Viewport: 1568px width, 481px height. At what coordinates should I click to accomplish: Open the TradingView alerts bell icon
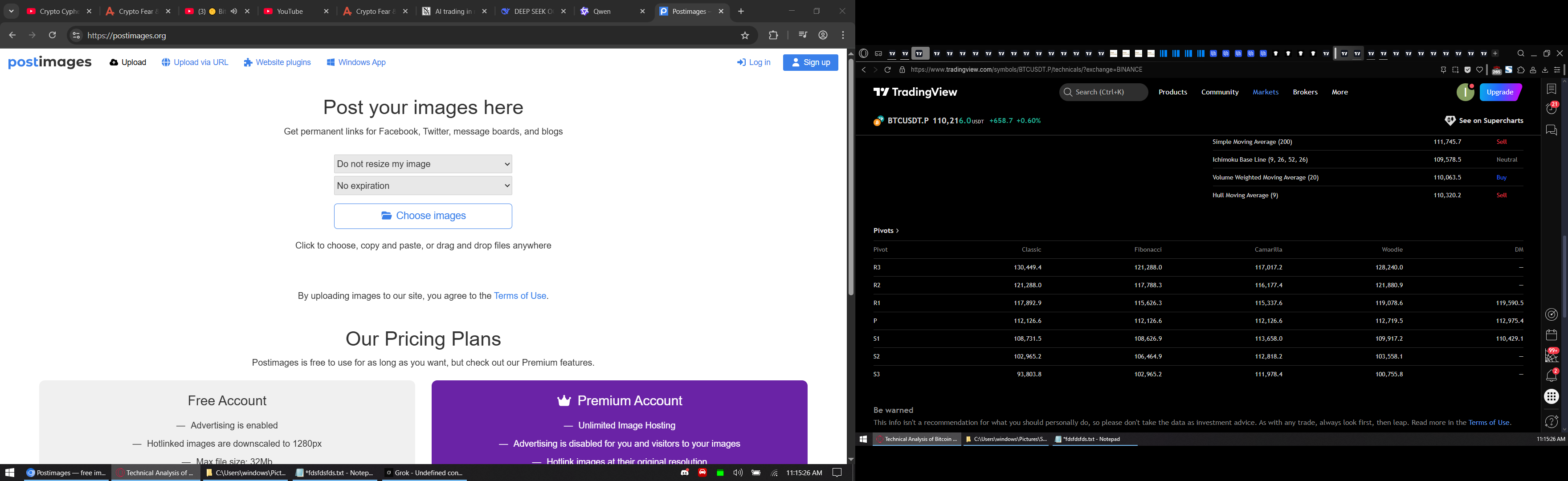tap(1551, 376)
